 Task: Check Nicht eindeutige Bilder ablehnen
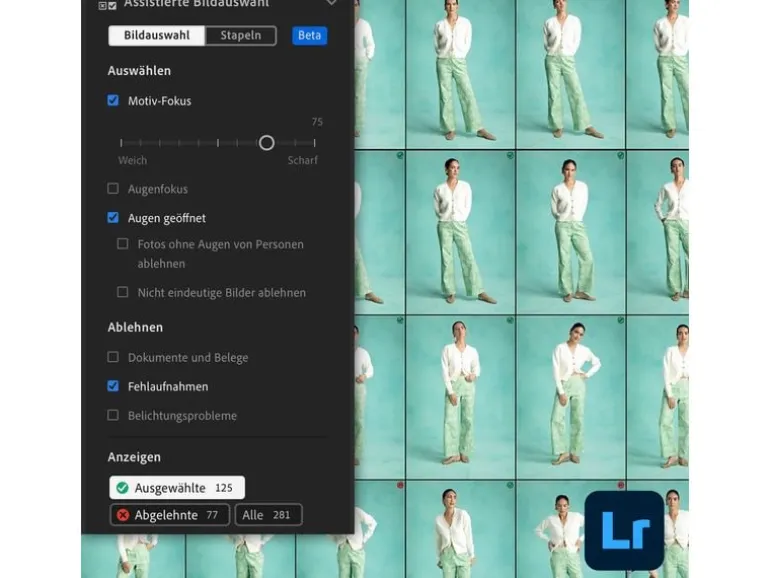point(123,292)
